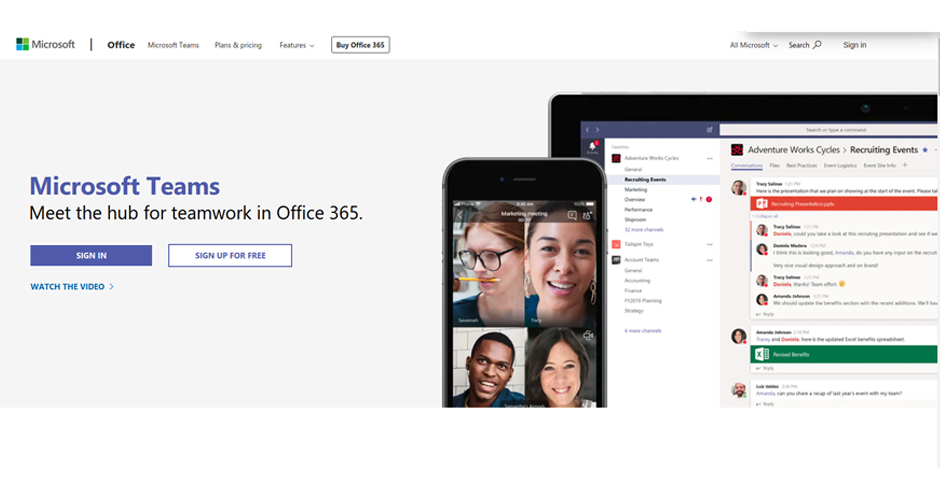Click Luis Valdez's avatar
This screenshot has height=492, width=940.
(739, 390)
